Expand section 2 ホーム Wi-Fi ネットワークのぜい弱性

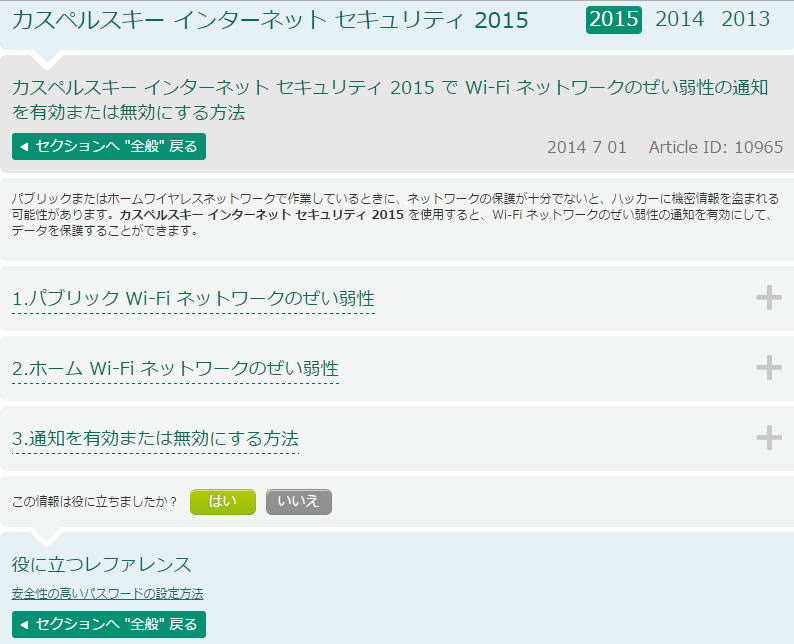pos(175,369)
